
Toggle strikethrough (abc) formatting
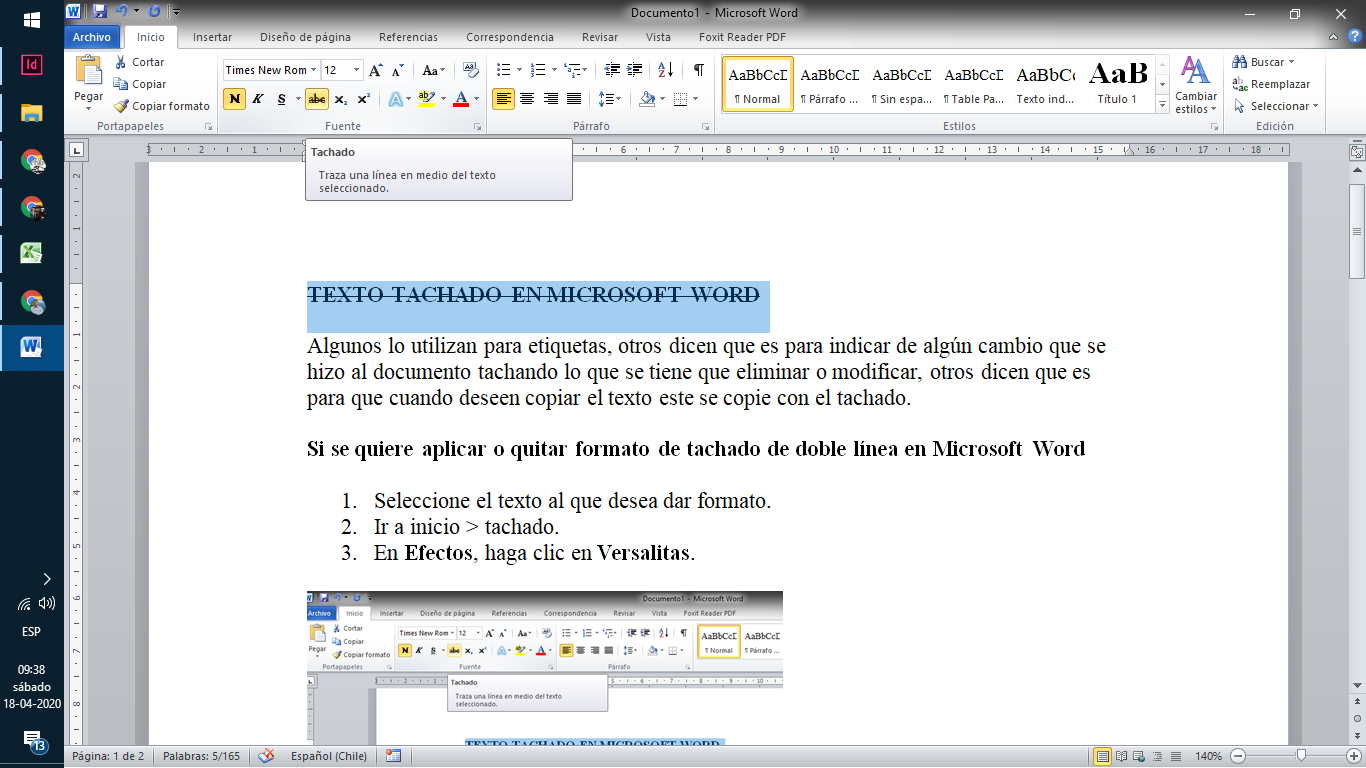point(317,99)
